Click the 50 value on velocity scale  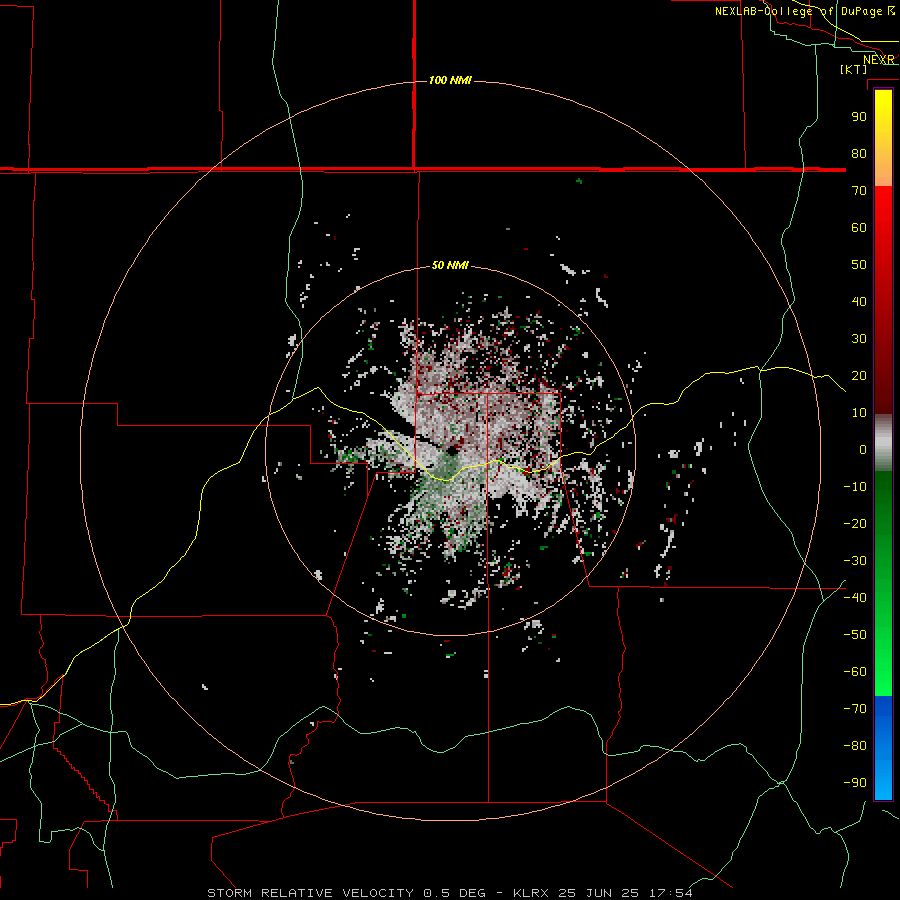coord(859,265)
